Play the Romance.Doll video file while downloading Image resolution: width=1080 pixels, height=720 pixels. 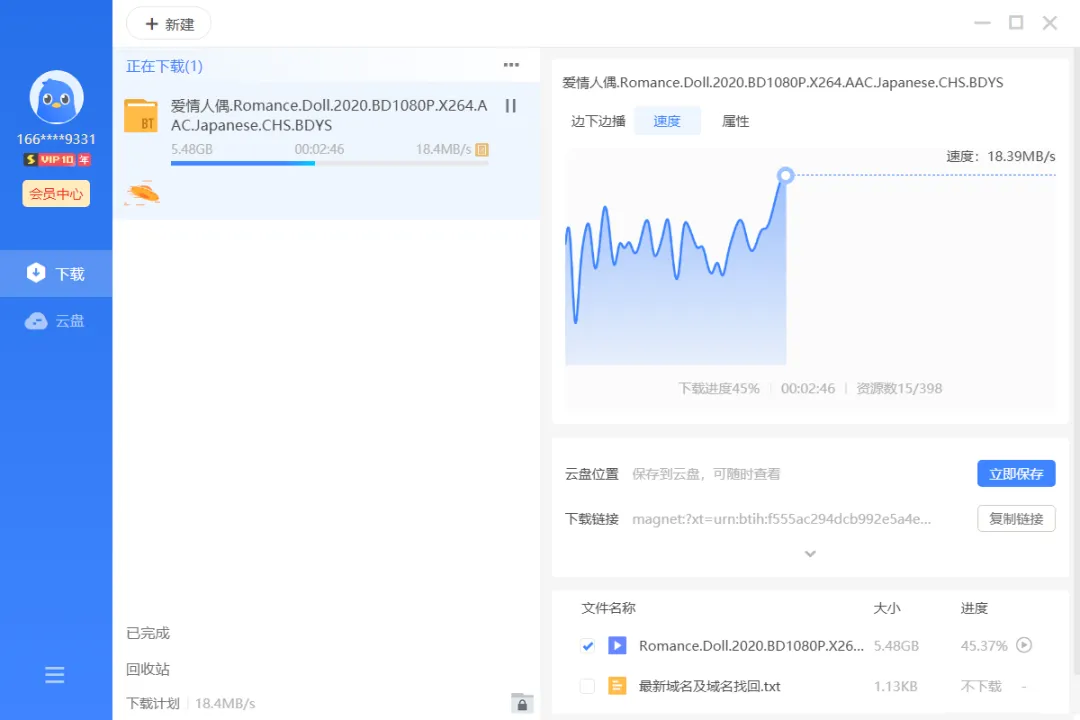tap(1024, 646)
